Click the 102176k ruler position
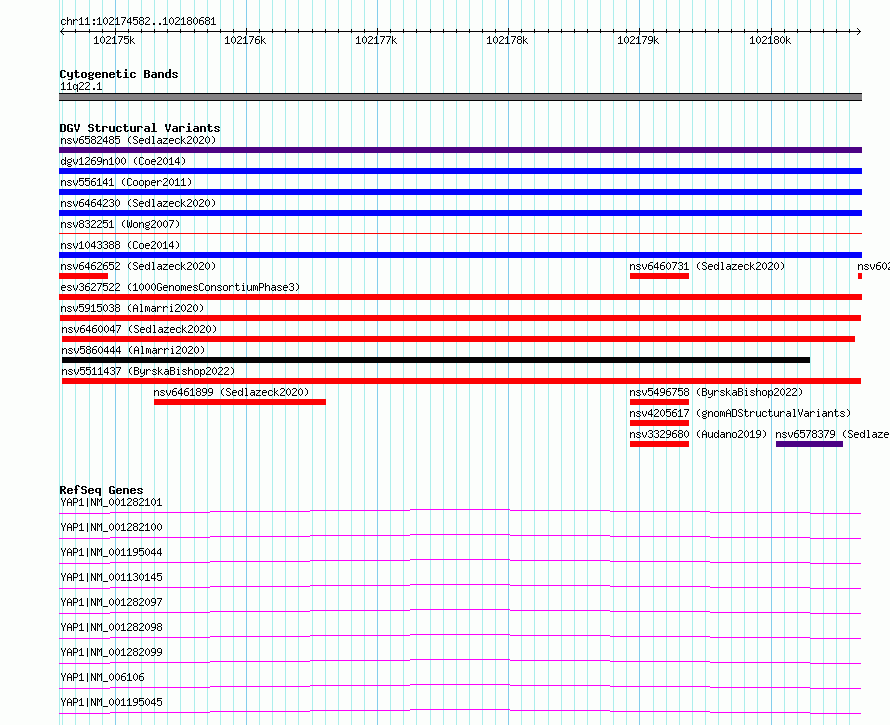This screenshot has height=725, width=890. click(x=245, y=40)
